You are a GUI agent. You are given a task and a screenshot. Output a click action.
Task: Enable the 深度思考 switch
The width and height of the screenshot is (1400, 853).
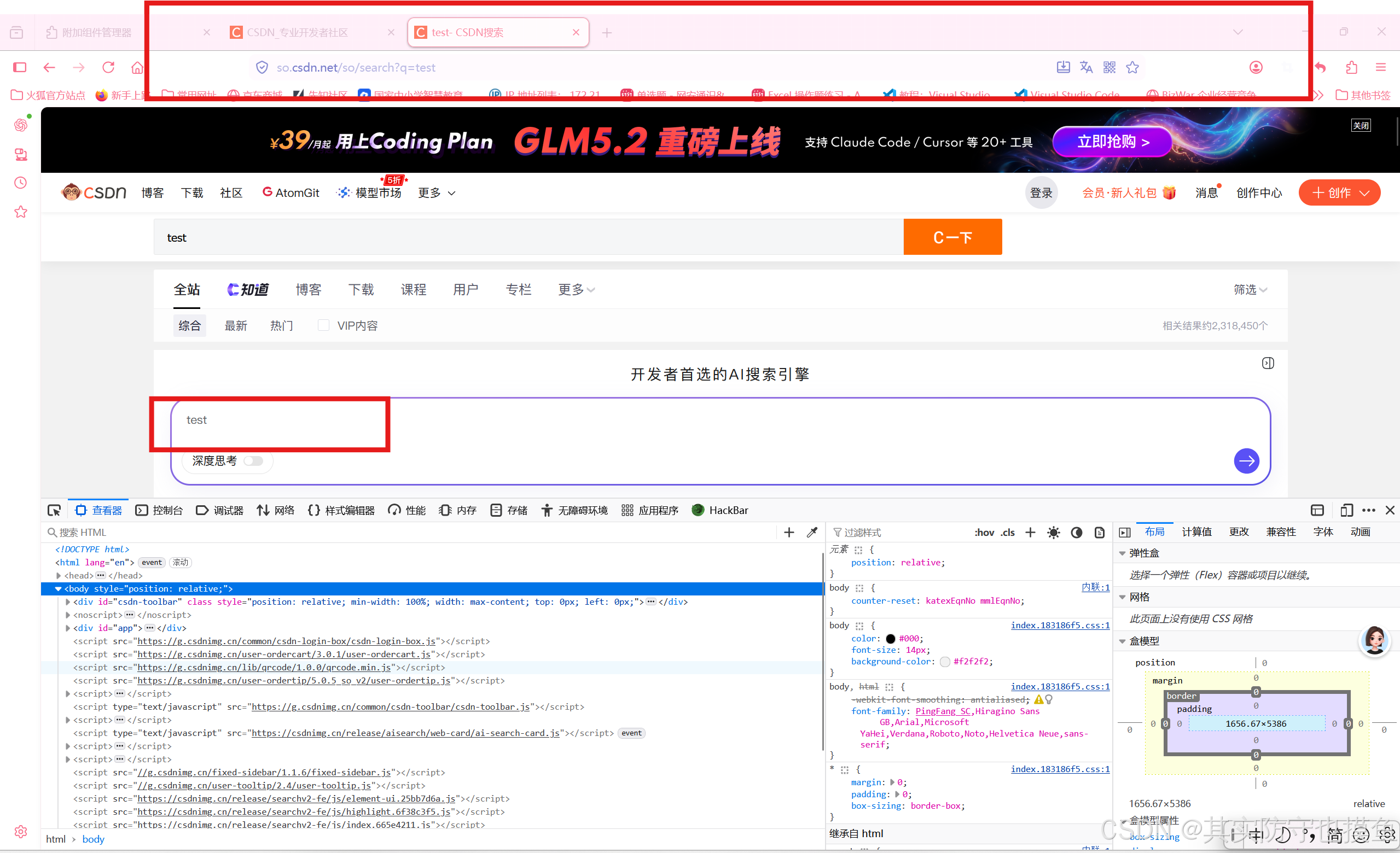point(253,460)
